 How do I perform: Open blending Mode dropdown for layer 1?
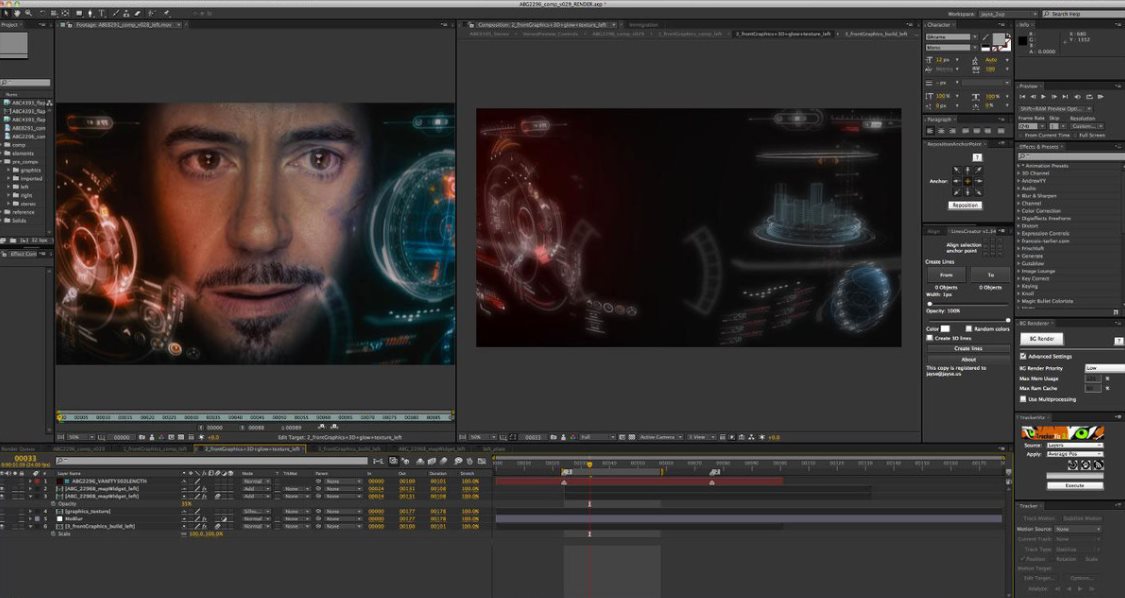(256, 482)
